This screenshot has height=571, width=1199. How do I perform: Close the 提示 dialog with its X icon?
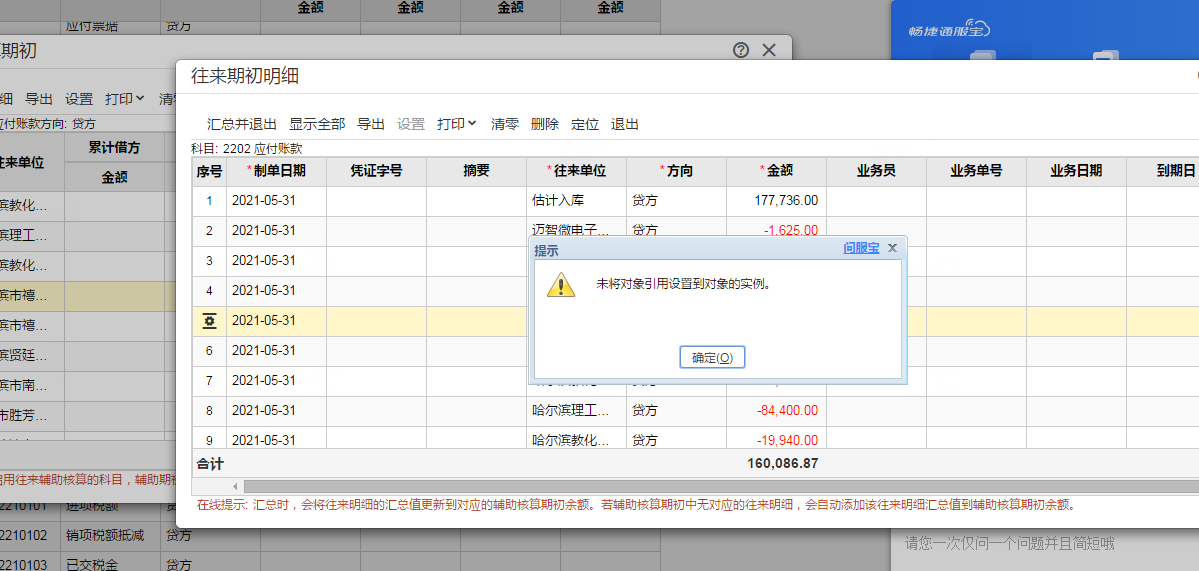click(x=892, y=248)
